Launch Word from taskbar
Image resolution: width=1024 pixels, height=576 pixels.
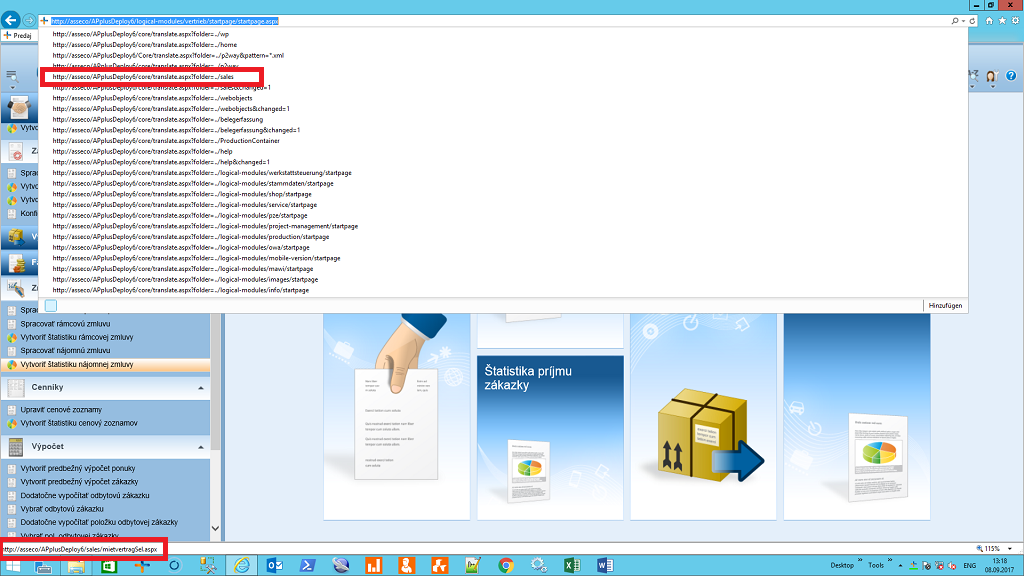[x=605, y=566]
